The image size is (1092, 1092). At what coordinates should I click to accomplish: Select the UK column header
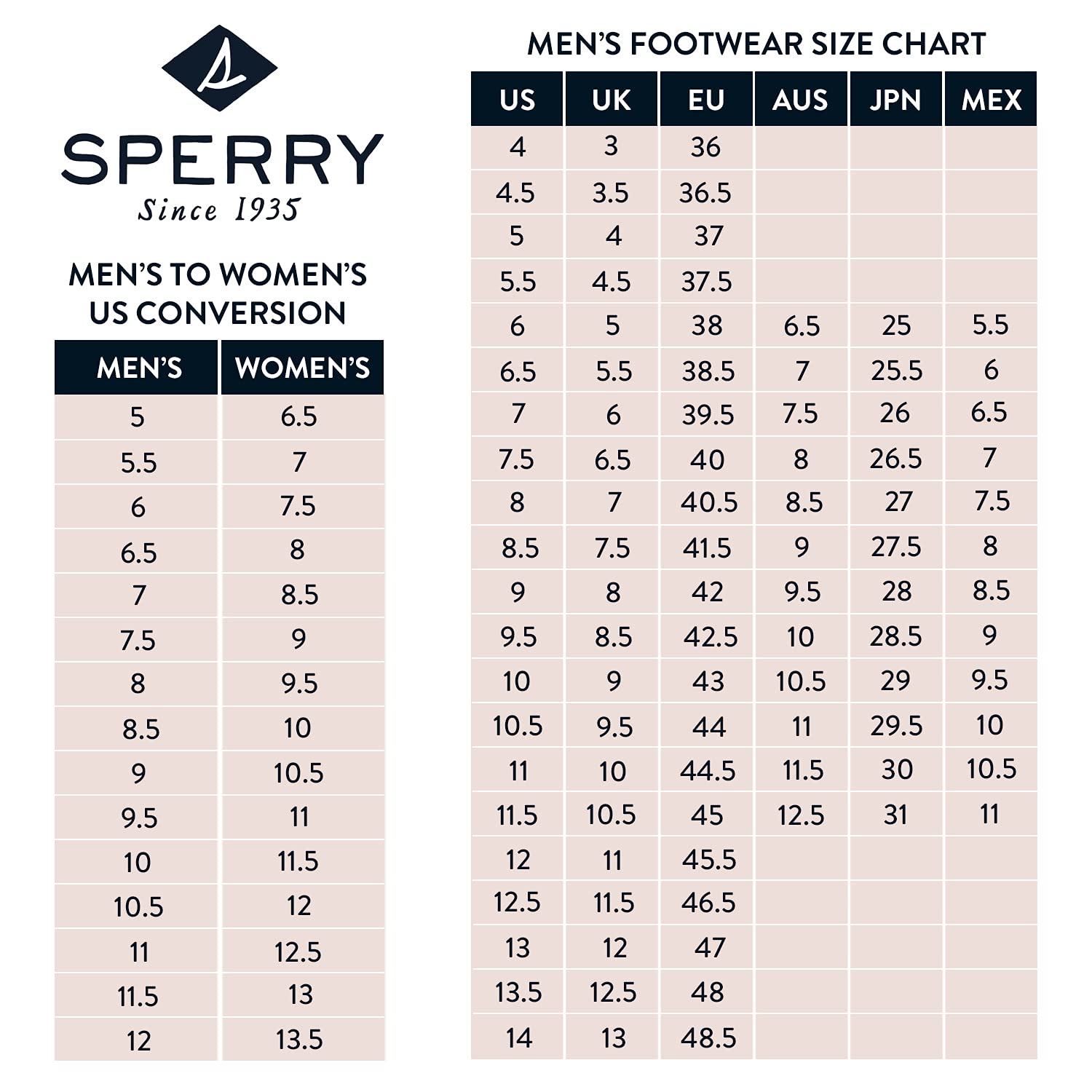(612, 100)
